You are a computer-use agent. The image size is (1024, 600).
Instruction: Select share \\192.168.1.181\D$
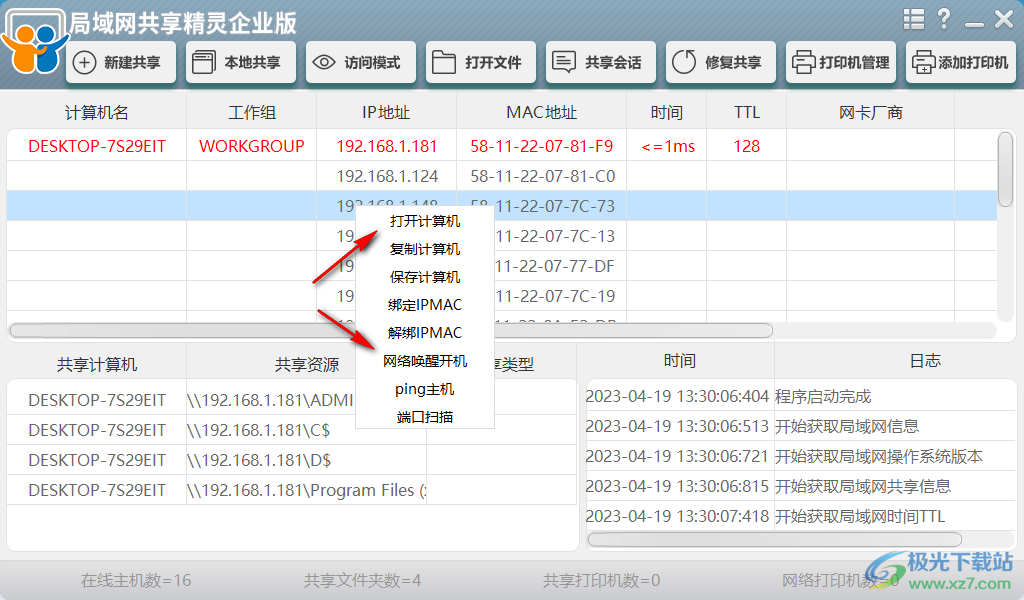[259, 460]
